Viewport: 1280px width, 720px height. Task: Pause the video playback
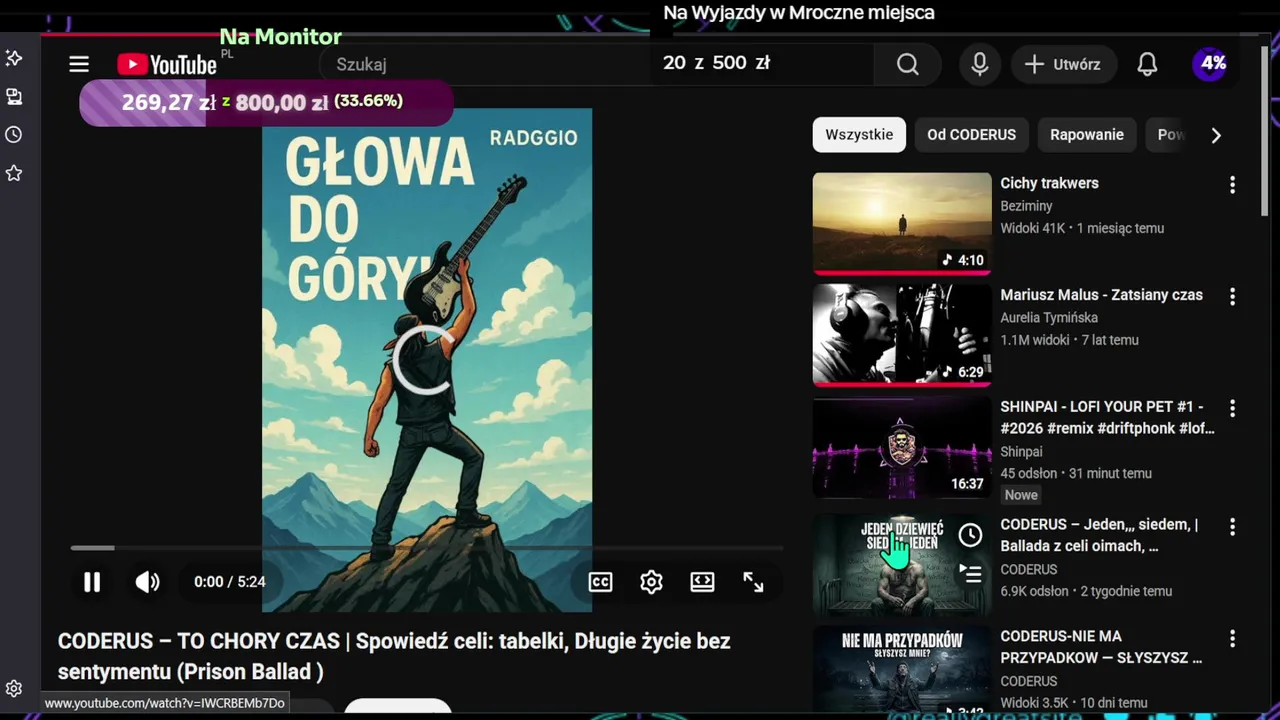coord(91,582)
